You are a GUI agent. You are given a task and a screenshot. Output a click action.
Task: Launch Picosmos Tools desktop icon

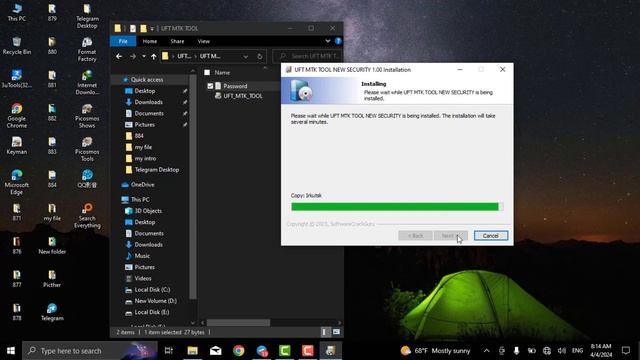click(x=87, y=149)
